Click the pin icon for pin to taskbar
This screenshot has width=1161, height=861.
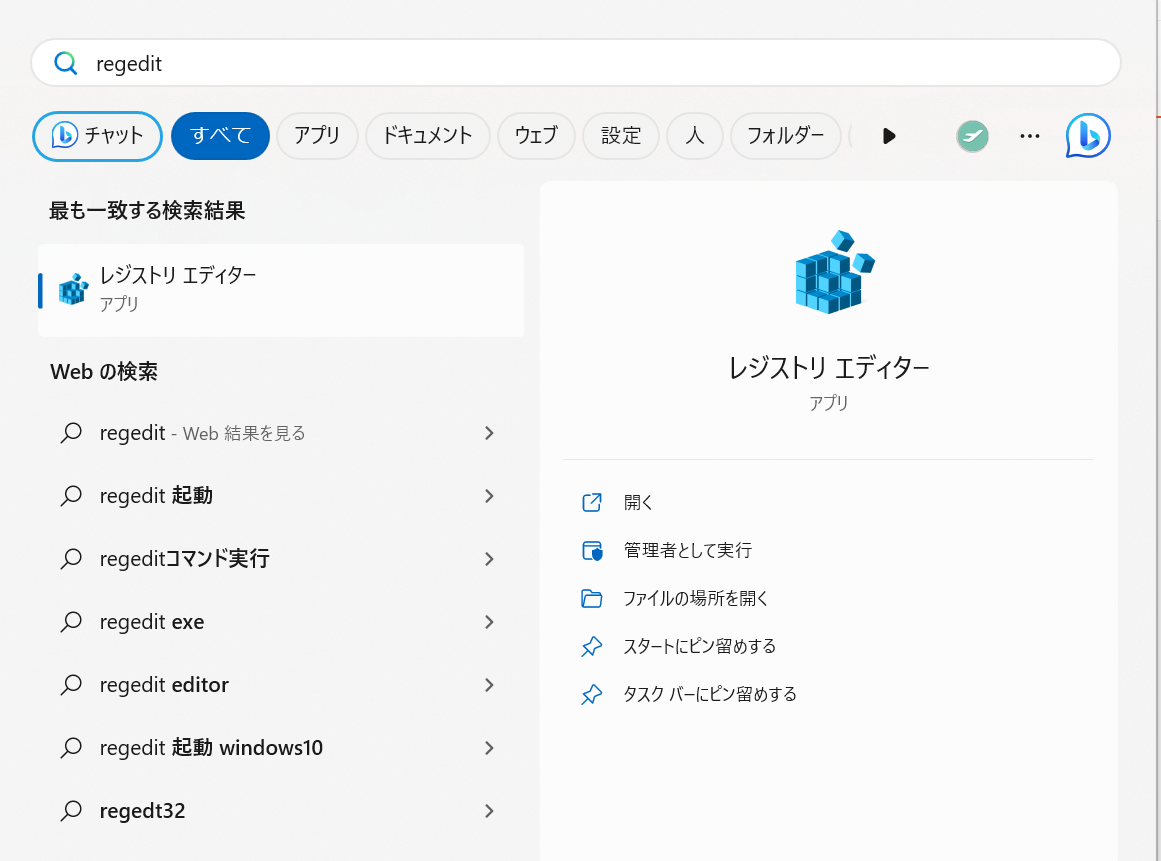click(592, 695)
